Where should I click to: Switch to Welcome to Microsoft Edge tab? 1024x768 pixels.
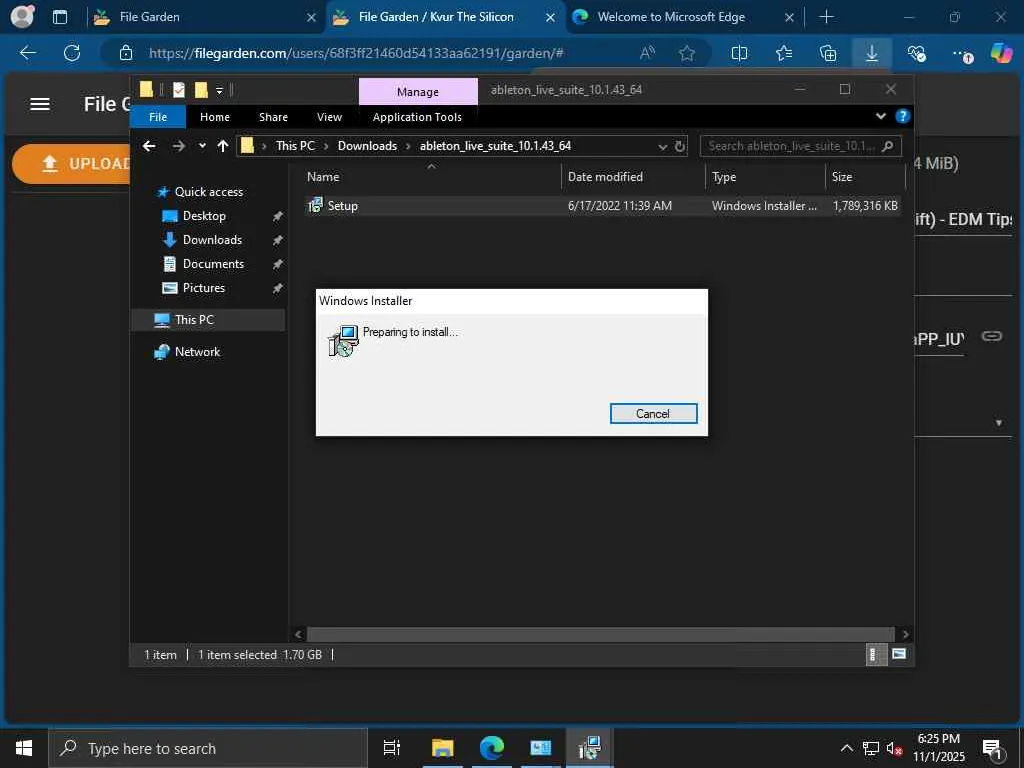coord(684,17)
